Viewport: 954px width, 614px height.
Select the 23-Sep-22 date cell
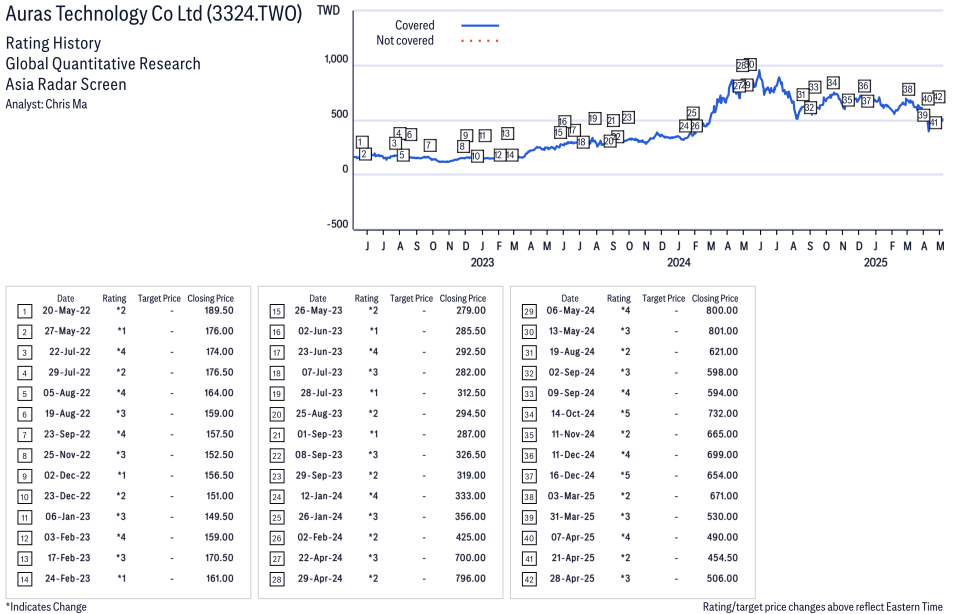click(x=67, y=434)
